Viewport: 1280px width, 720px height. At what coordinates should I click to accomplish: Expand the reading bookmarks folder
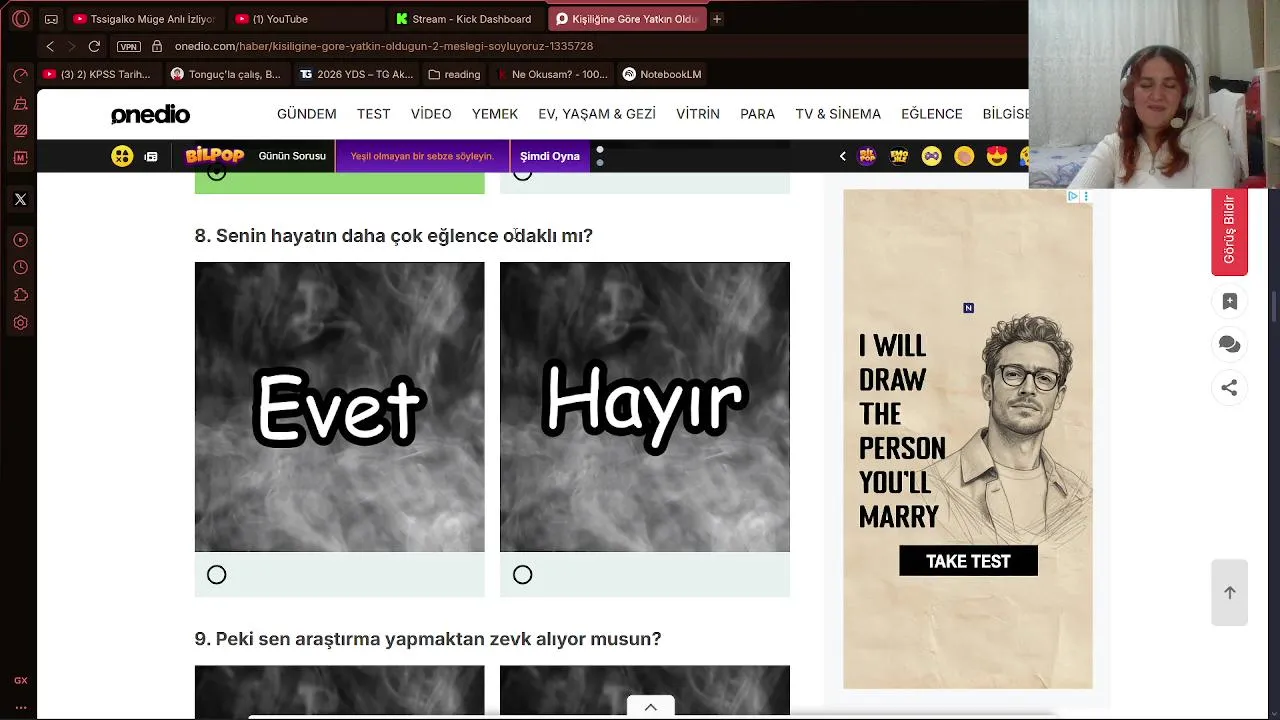tap(454, 74)
